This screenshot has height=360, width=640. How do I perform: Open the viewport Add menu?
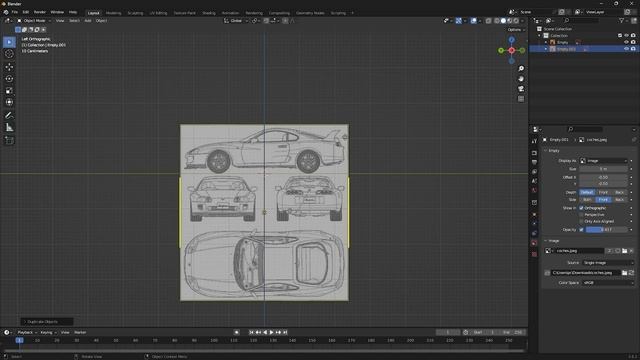pyautogui.click(x=88, y=21)
